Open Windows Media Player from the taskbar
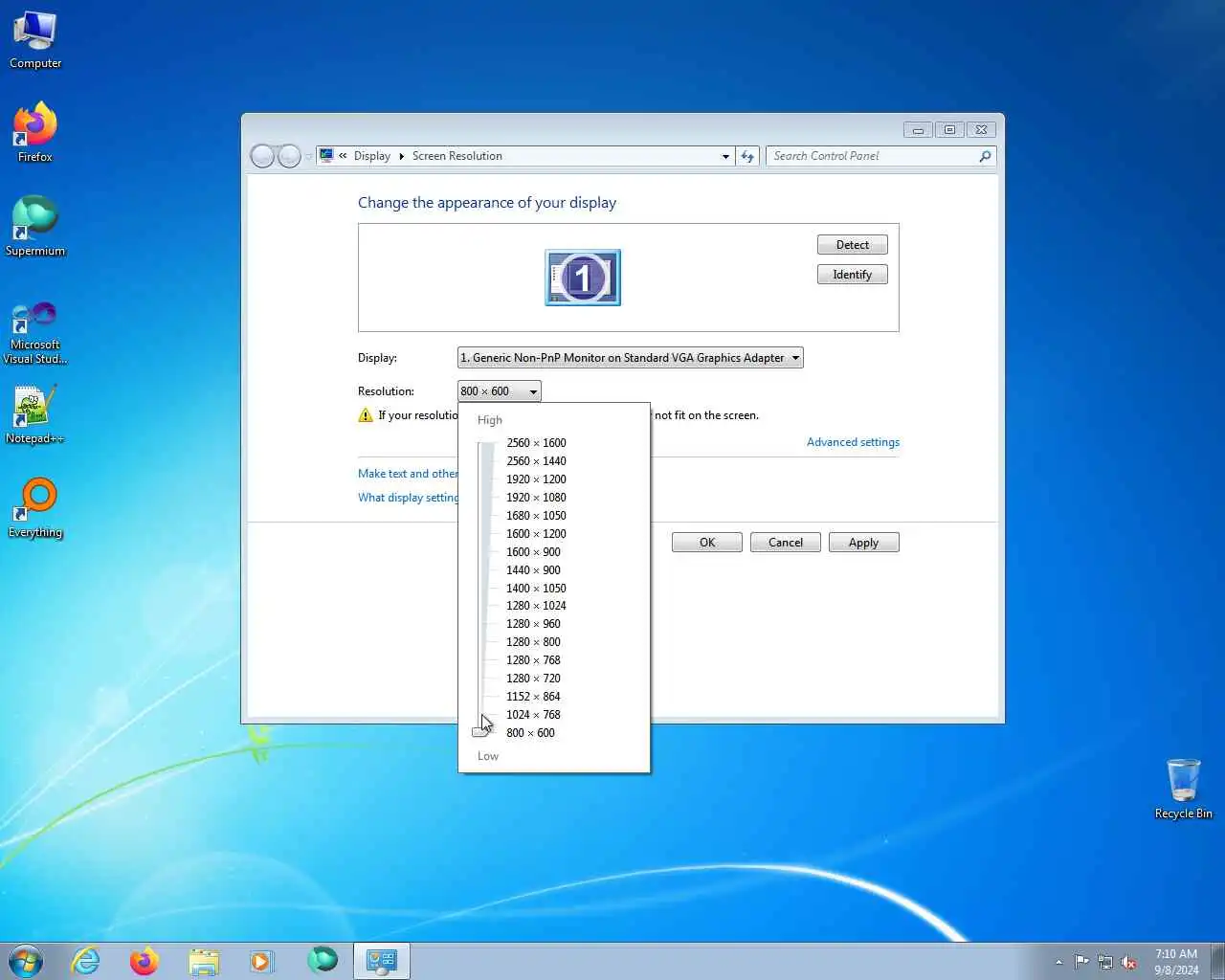This screenshot has height=980, width=1225. tap(262, 961)
